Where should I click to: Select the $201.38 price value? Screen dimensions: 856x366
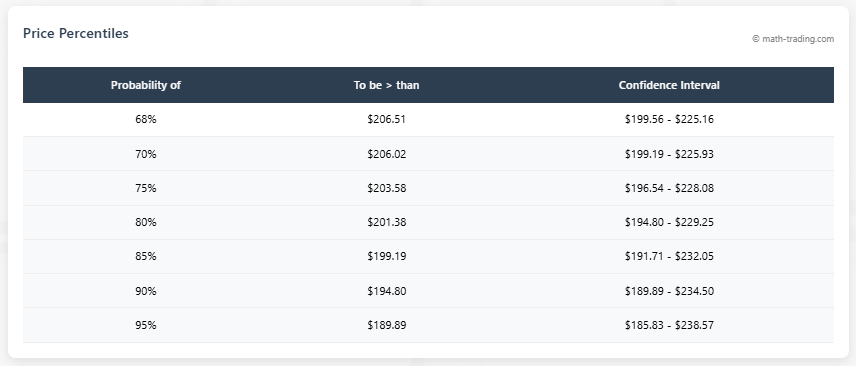click(387, 222)
